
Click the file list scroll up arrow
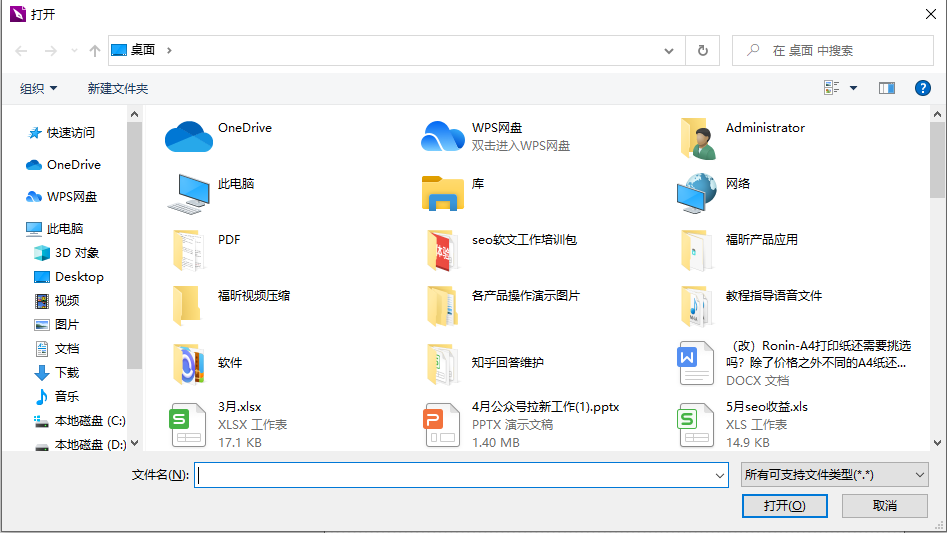click(937, 114)
